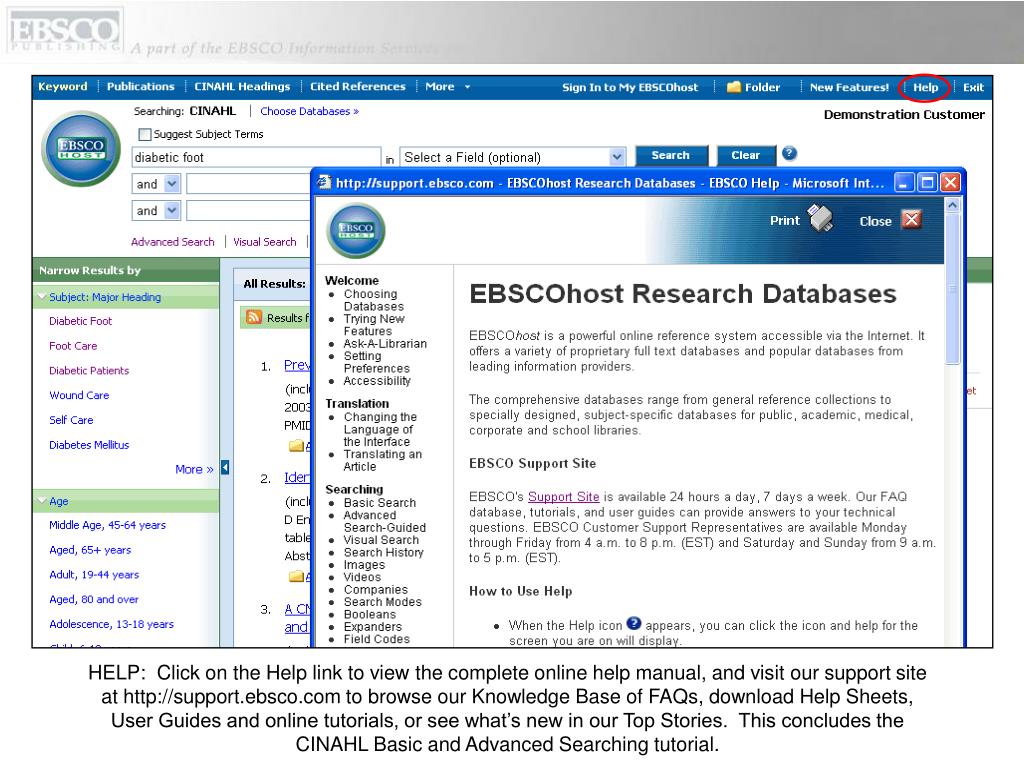Open Trying New Features help topic
Viewport: 1024px width, 768px height.
[374, 325]
